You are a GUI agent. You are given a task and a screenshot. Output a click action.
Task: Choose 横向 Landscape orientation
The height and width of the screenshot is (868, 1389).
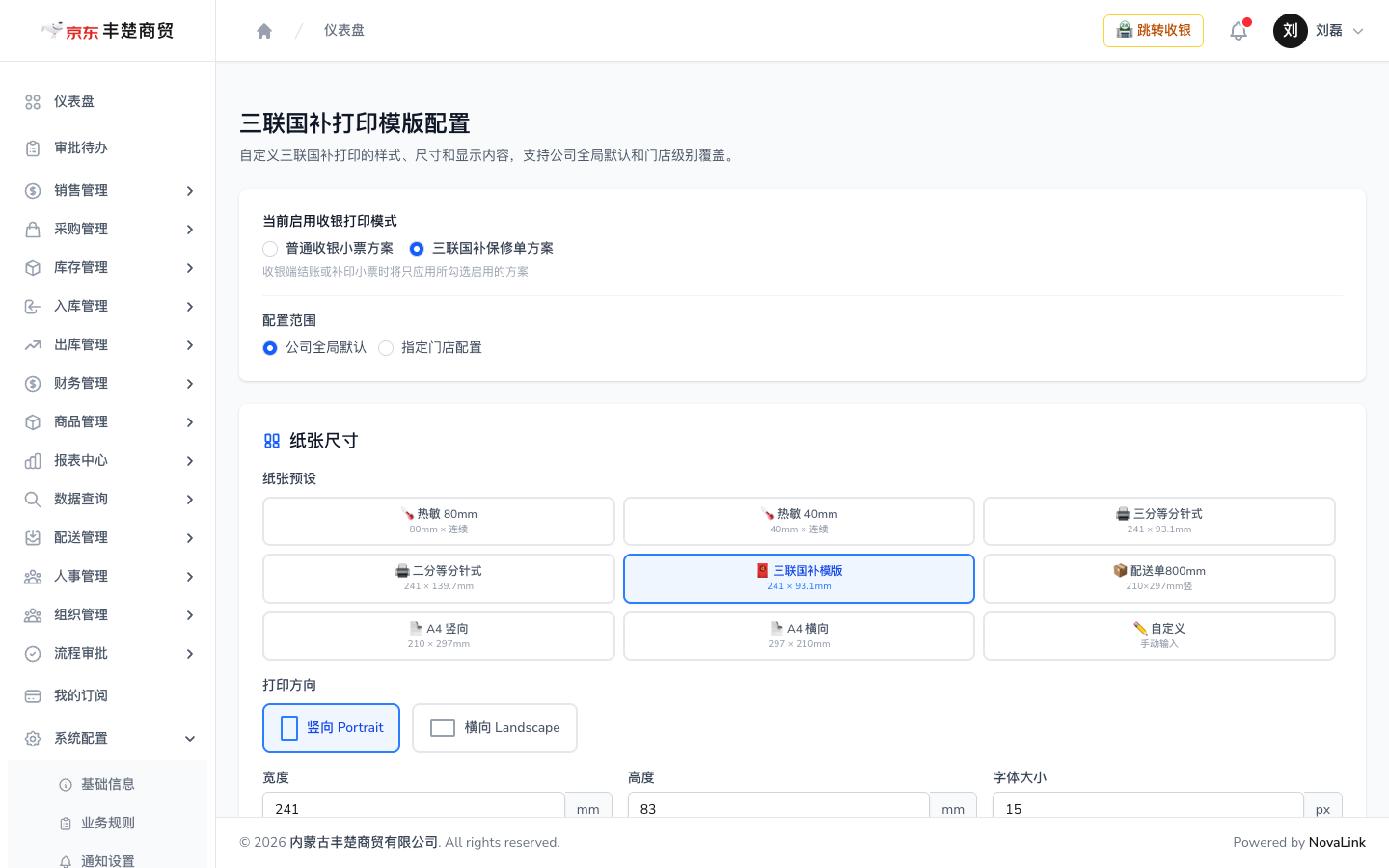click(x=495, y=728)
